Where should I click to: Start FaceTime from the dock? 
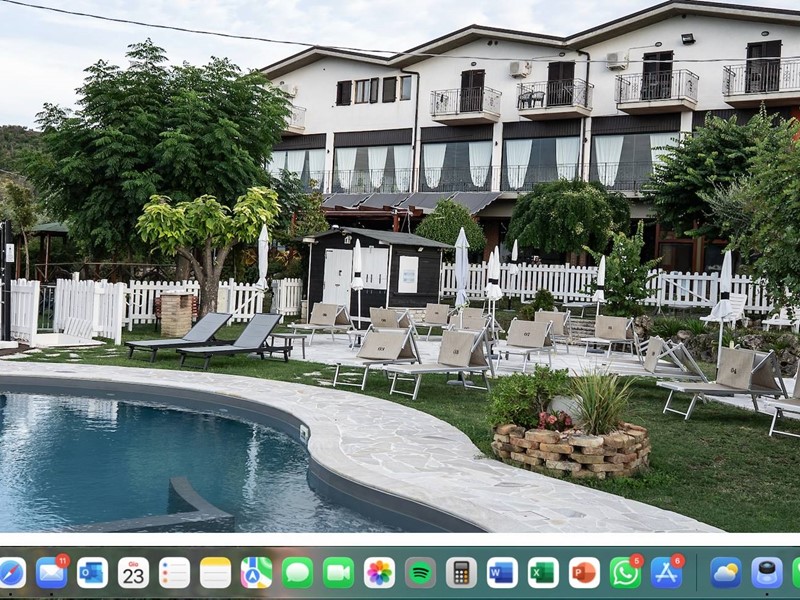(338, 573)
